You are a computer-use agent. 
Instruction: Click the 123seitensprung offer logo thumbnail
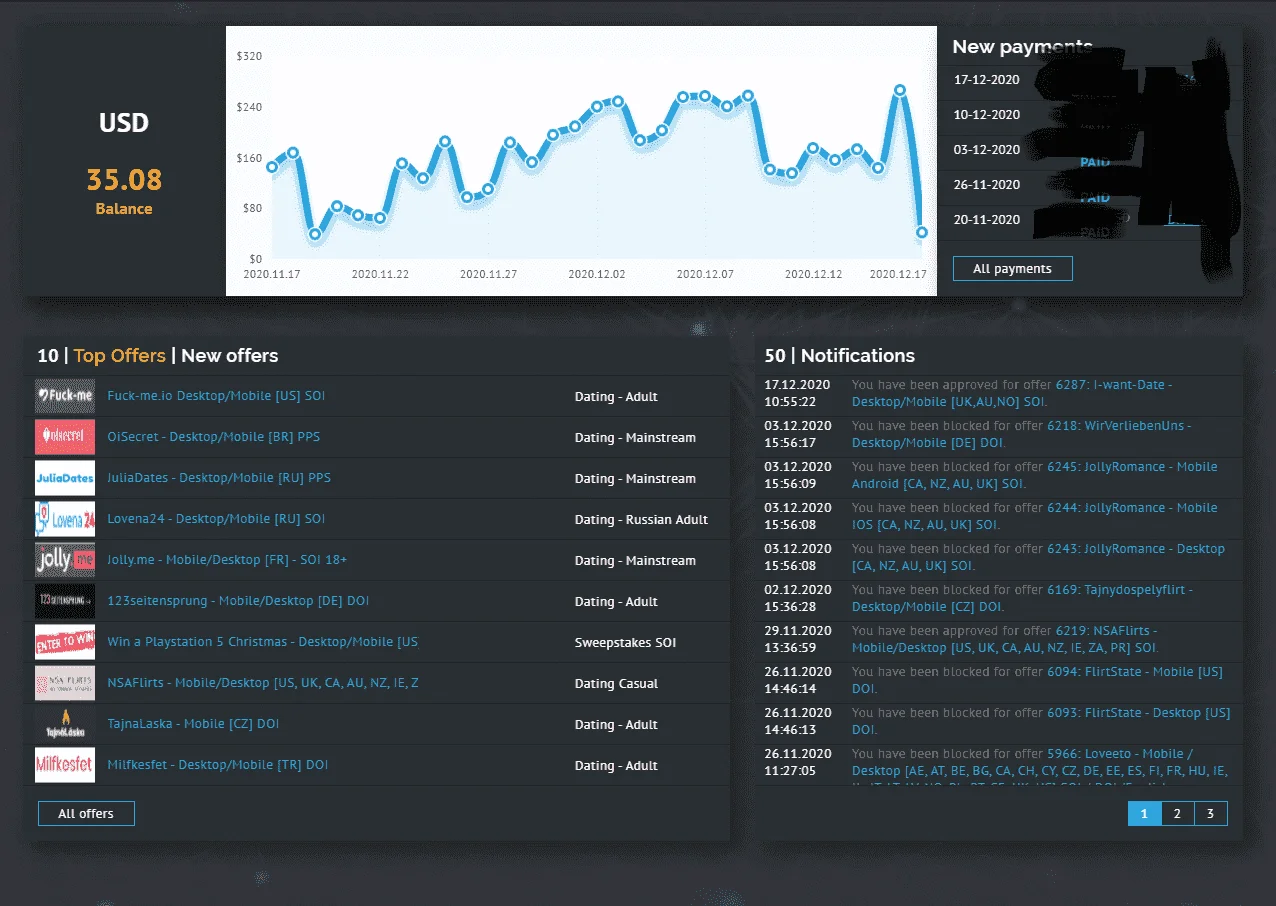click(x=65, y=601)
